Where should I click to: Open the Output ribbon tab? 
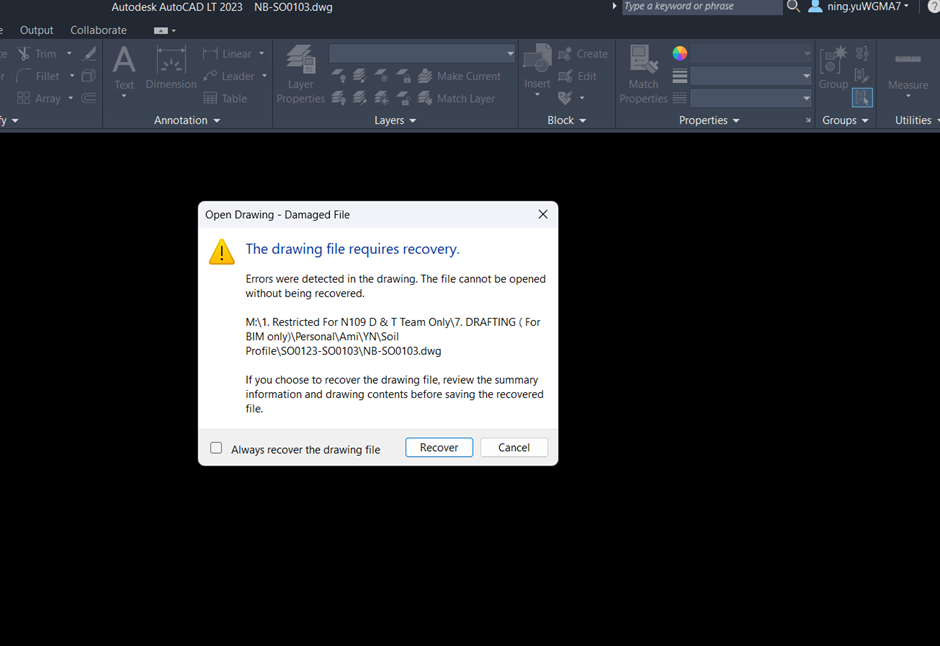pyautogui.click(x=37, y=30)
